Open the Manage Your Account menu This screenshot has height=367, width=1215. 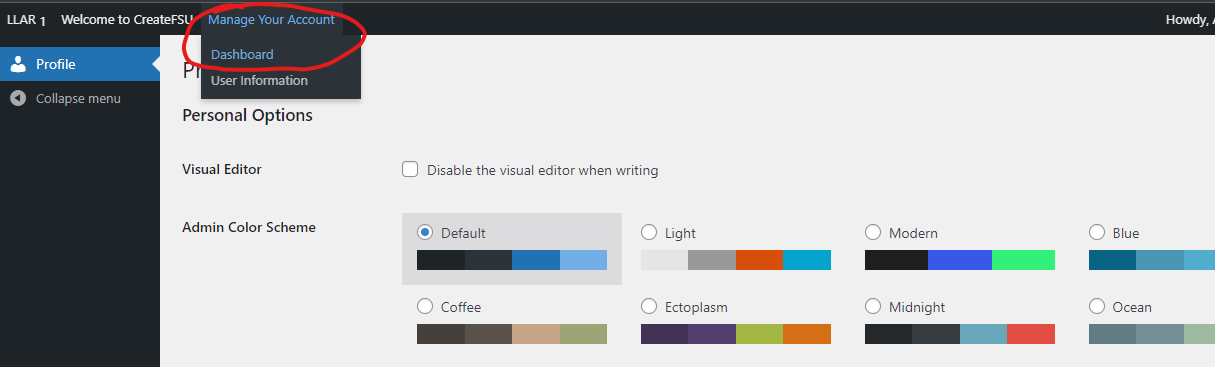pyautogui.click(x=271, y=20)
